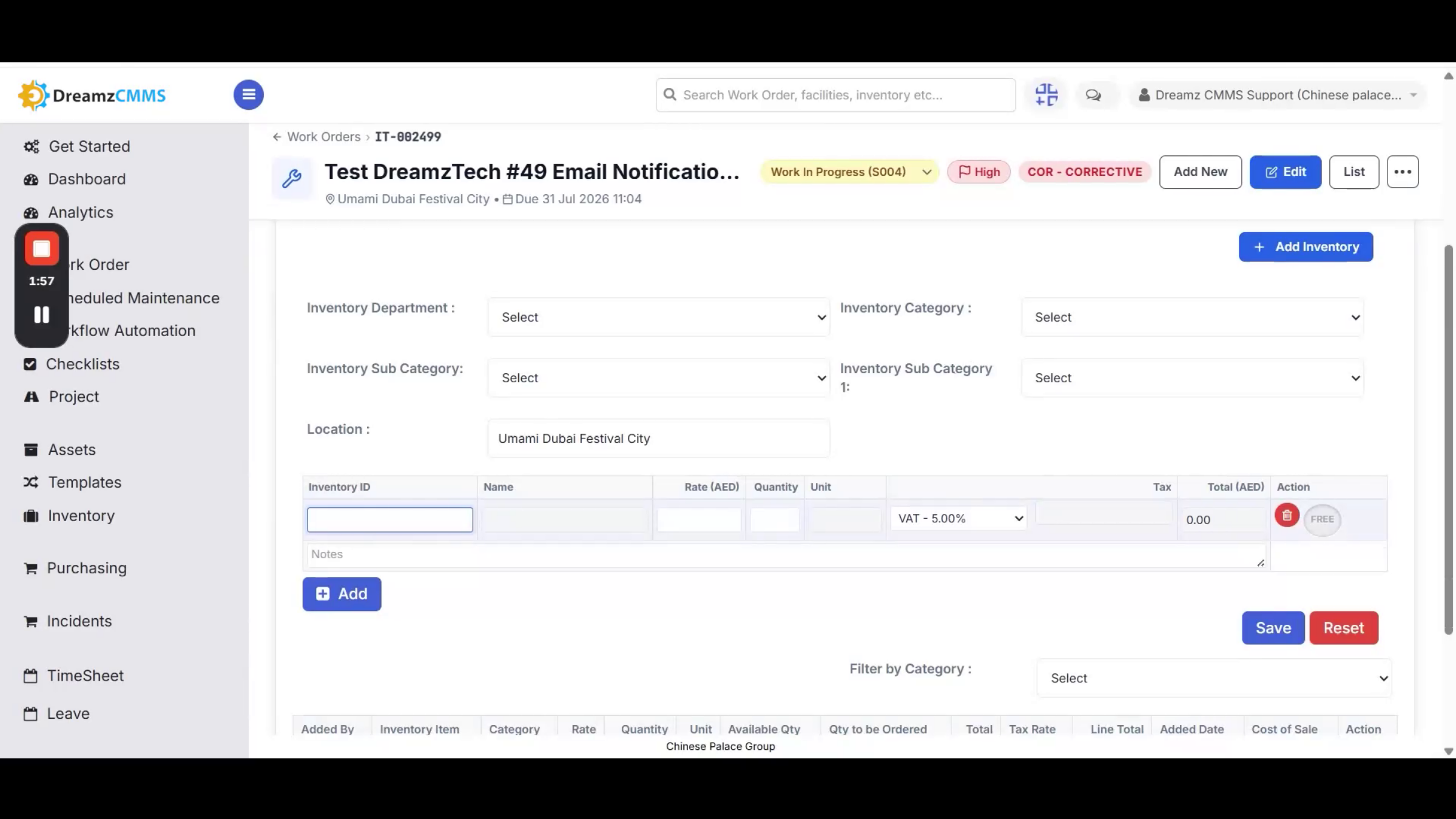1456x819 pixels.
Task: Open the Filter by Category dropdown
Action: 1215,678
